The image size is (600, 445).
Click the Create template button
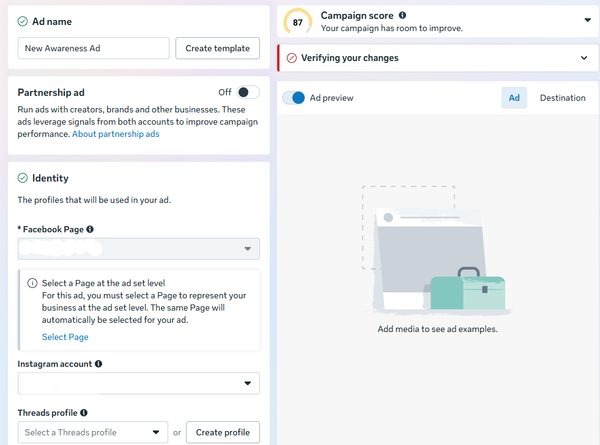tap(218, 48)
